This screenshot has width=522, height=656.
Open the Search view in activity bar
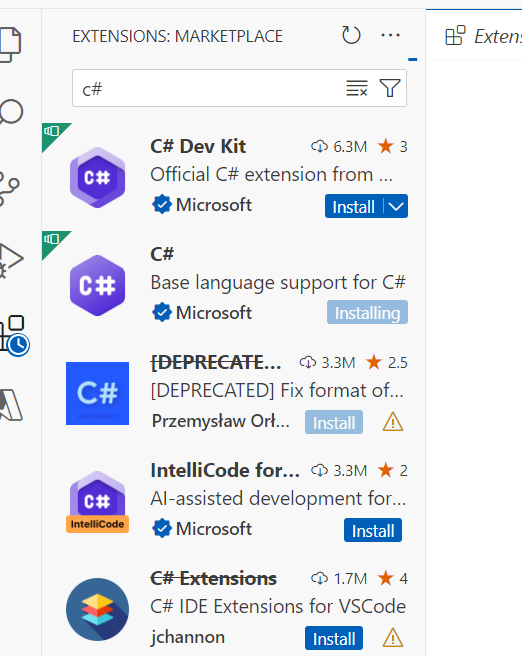tap(11, 112)
